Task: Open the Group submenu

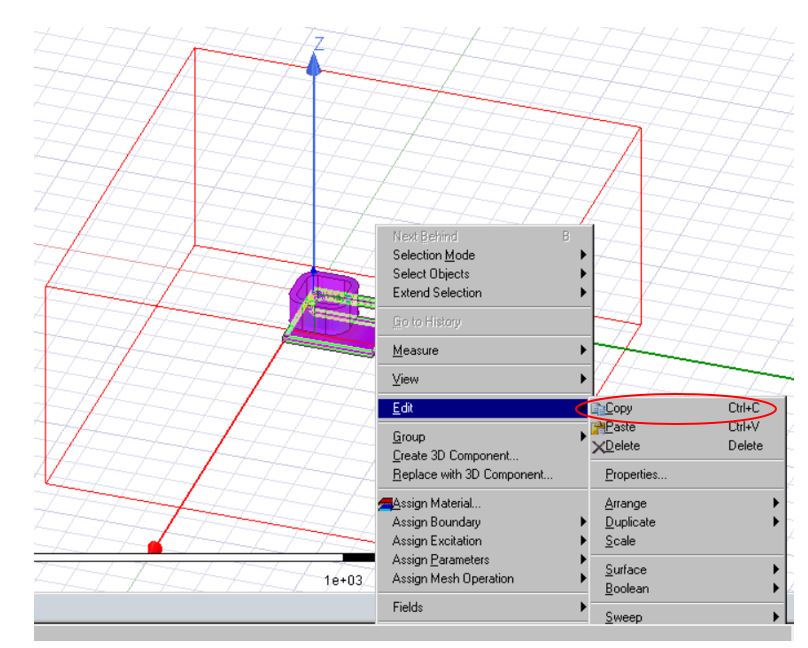Action: pos(483,437)
